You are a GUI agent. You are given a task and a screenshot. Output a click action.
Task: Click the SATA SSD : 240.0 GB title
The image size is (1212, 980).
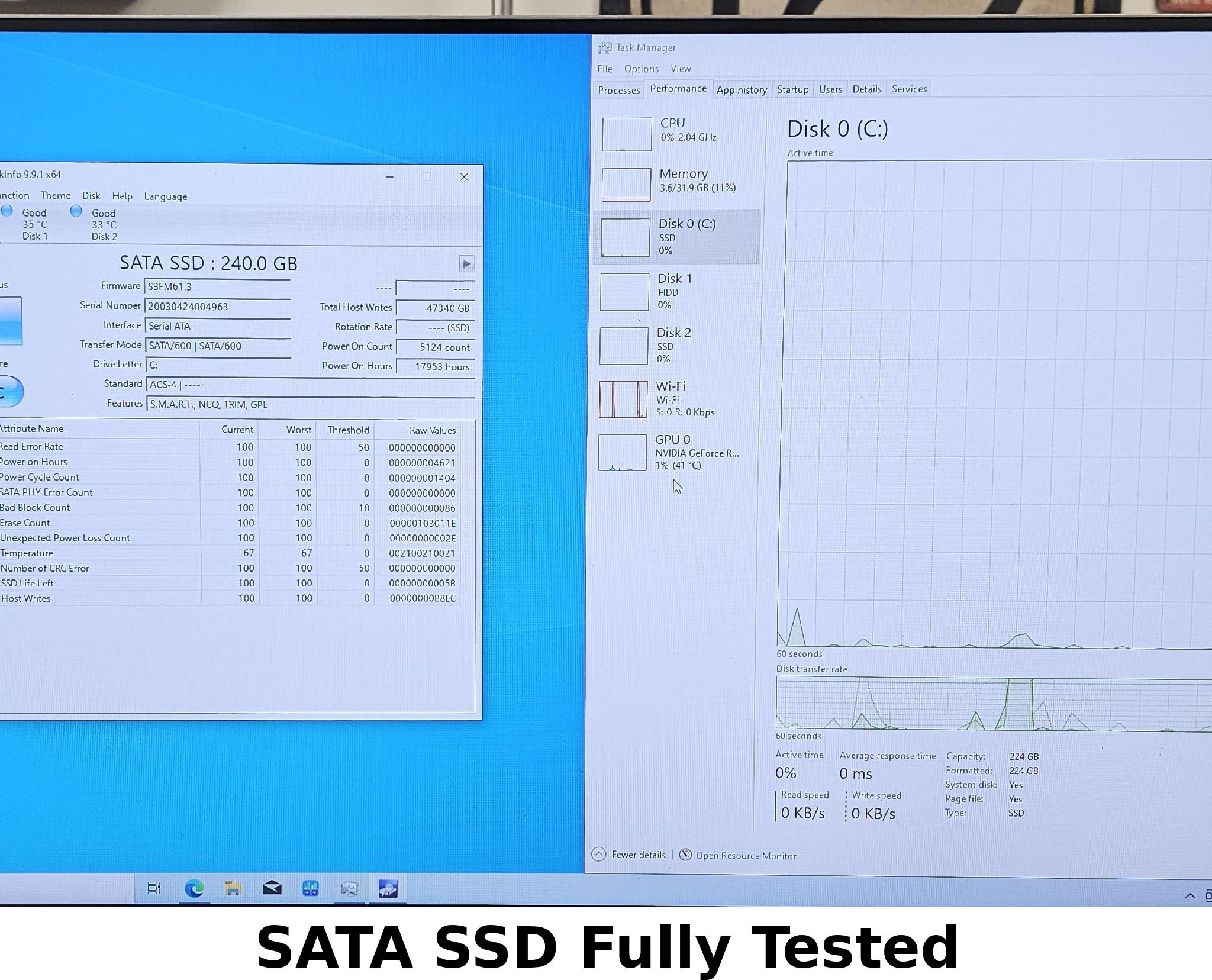tap(208, 263)
